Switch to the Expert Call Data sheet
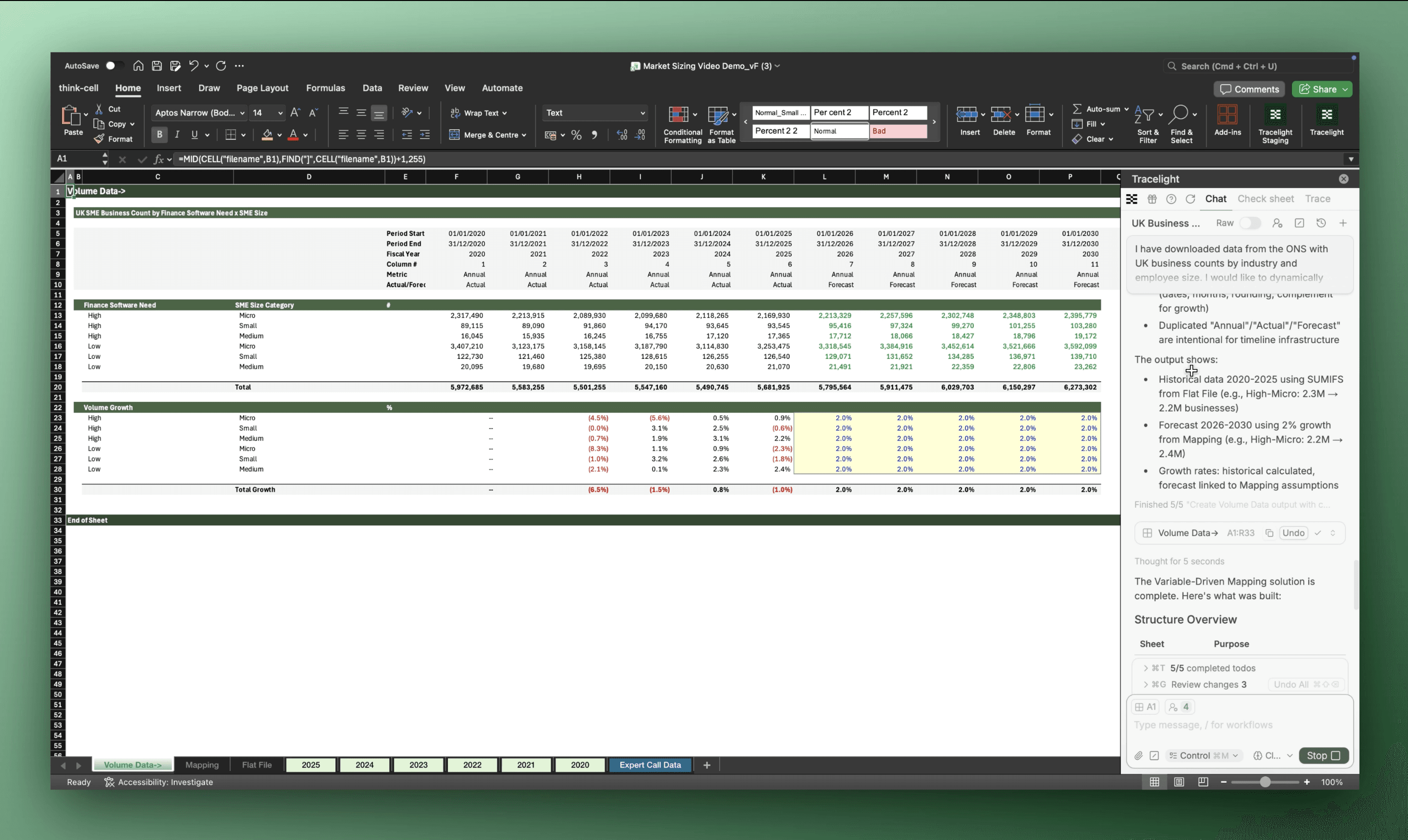The image size is (1408, 840). 650,765
